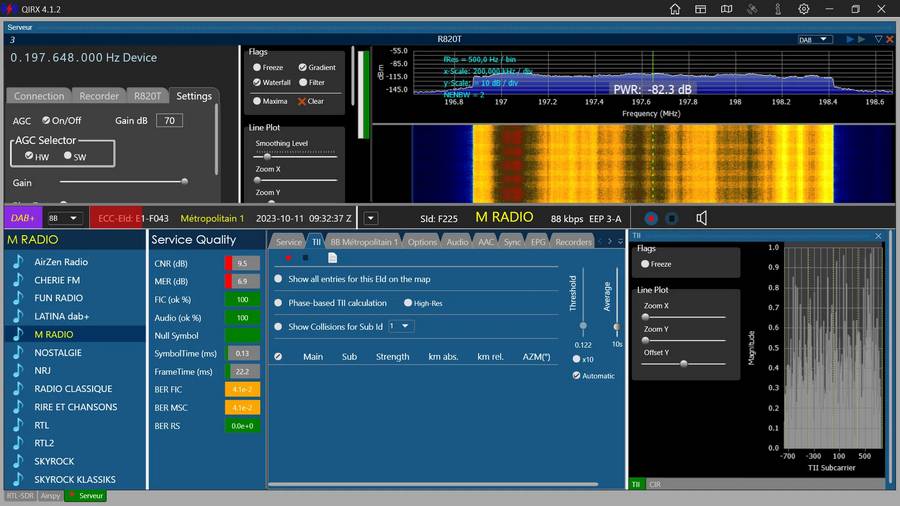Viewport: 900px width, 506px height.
Task: Toggle the Waterfall flag
Action: (x=273, y=83)
